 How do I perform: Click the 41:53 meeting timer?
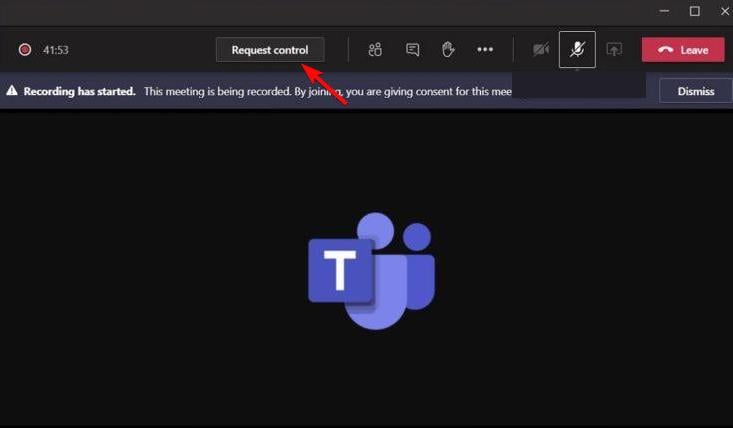click(55, 50)
